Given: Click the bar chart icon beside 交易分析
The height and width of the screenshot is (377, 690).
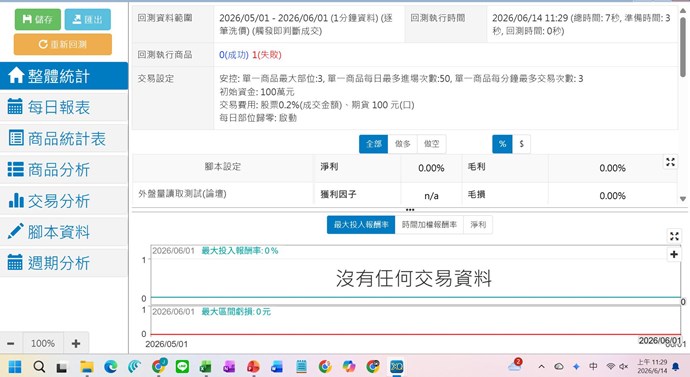Looking at the screenshot, I should click(x=16, y=200).
